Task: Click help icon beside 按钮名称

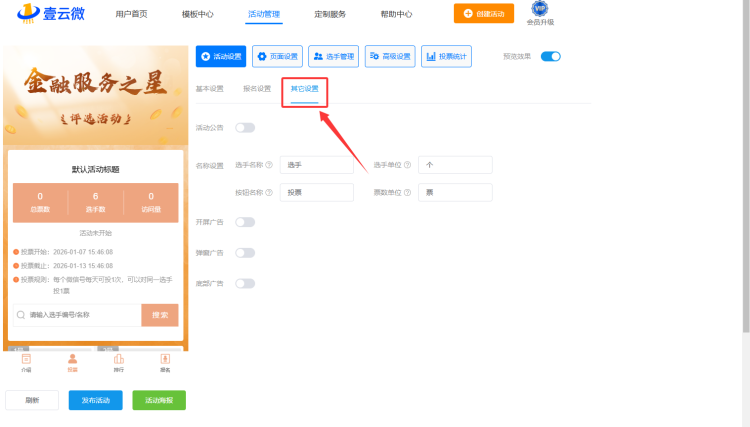Action: [269, 192]
